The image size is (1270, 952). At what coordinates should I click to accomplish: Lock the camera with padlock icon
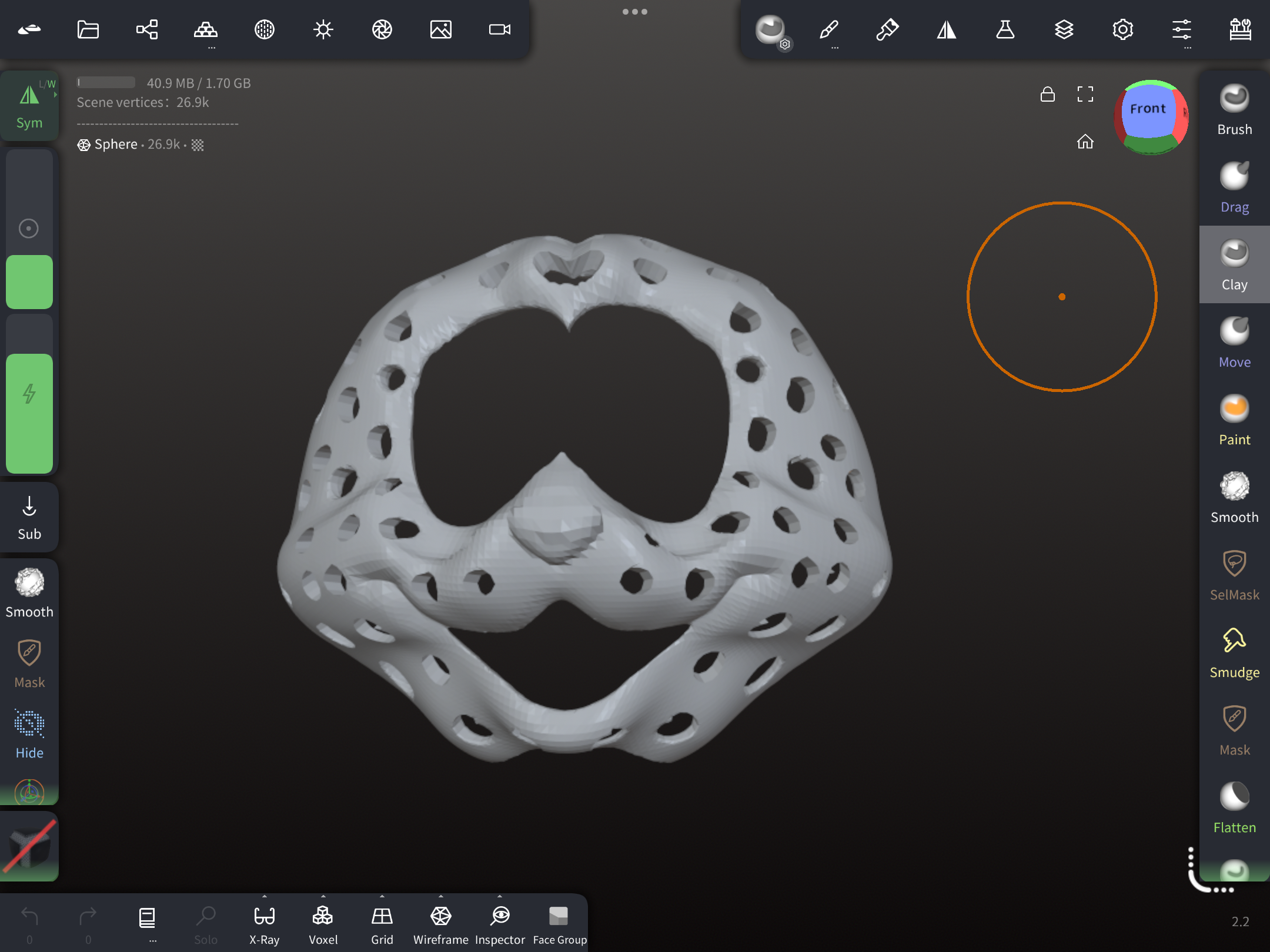(x=1048, y=94)
